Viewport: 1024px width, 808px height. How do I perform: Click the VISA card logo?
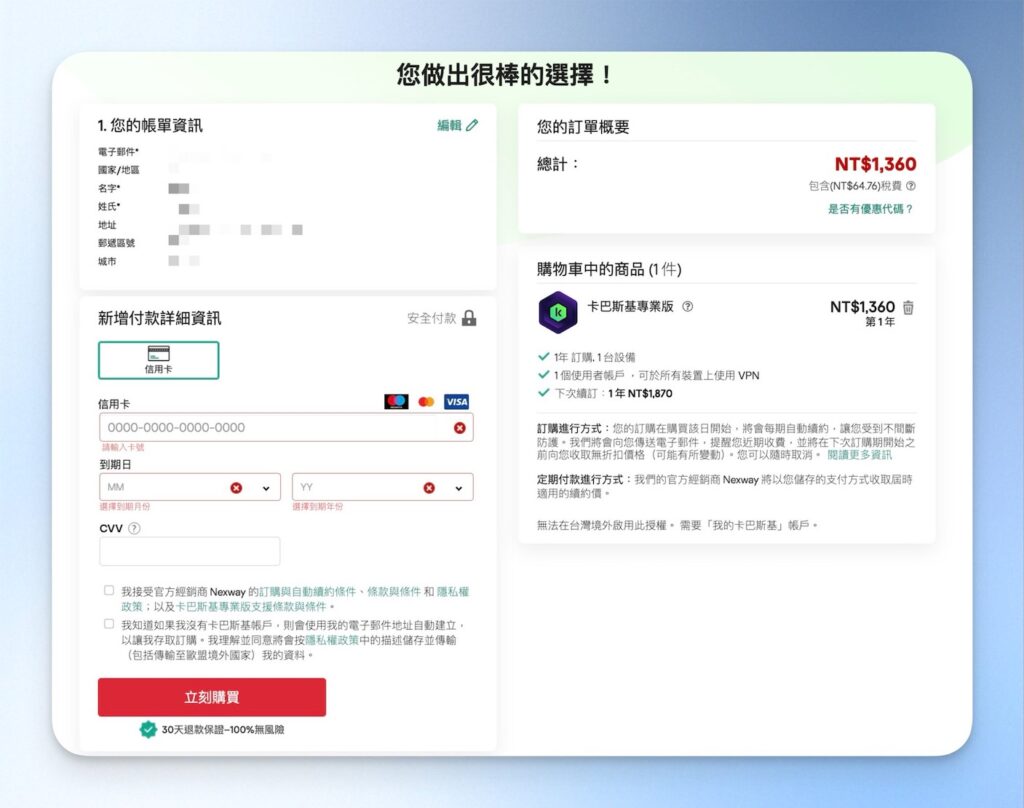[456, 402]
